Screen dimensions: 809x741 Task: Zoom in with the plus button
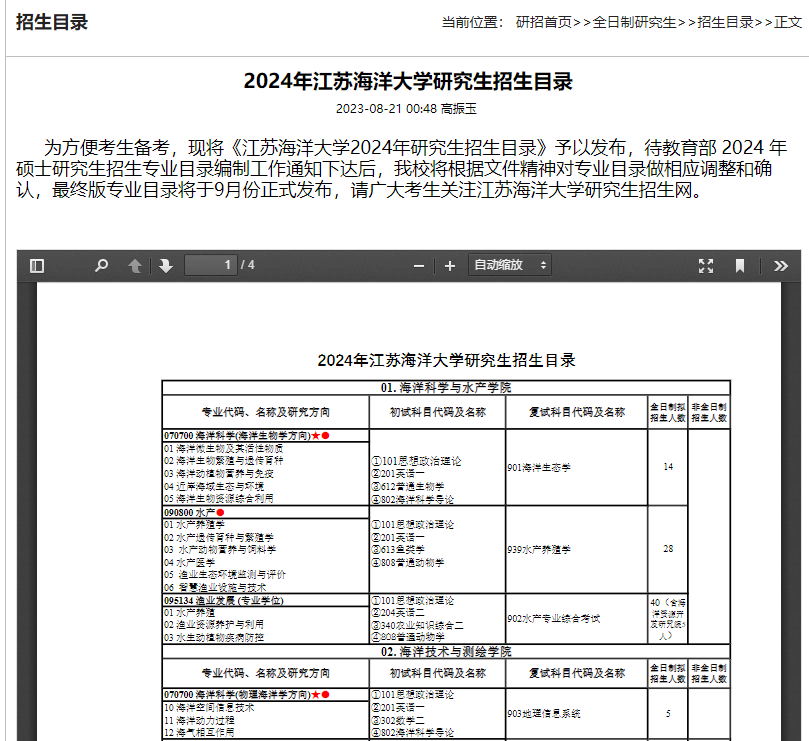[450, 266]
